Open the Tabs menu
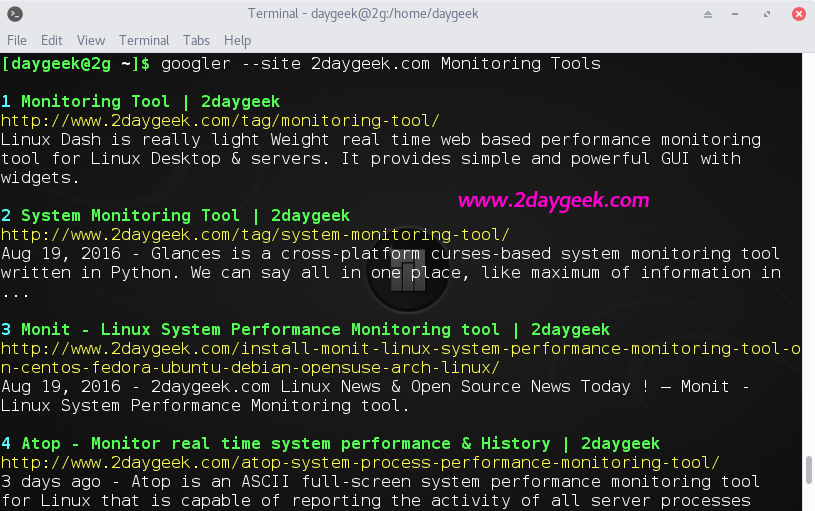The width and height of the screenshot is (815, 511). tap(196, 41)
